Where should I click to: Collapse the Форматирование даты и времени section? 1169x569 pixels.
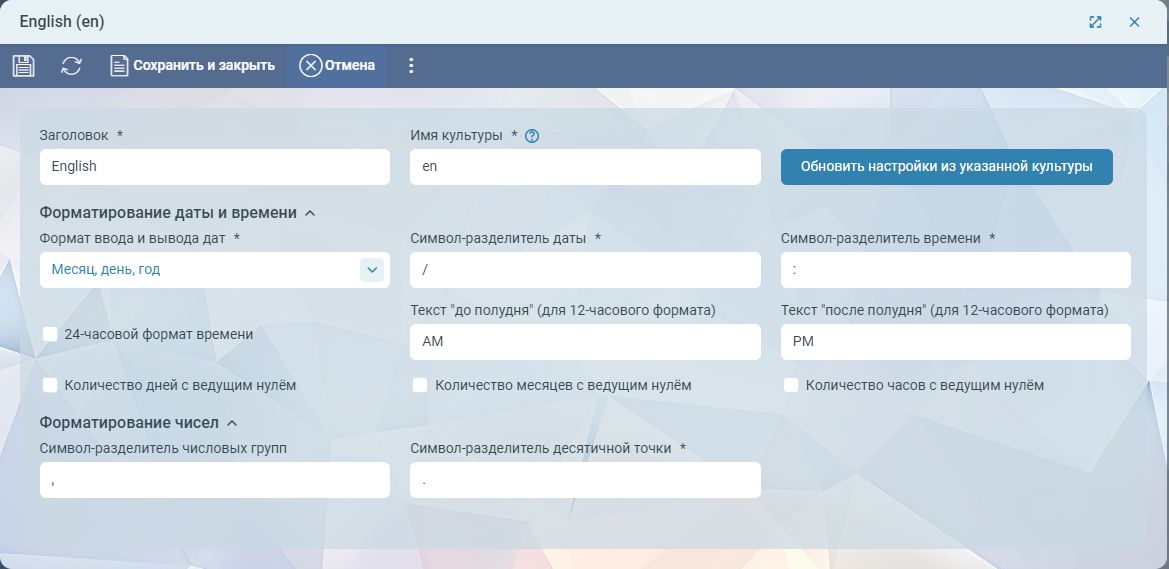(x=310, y=213)
